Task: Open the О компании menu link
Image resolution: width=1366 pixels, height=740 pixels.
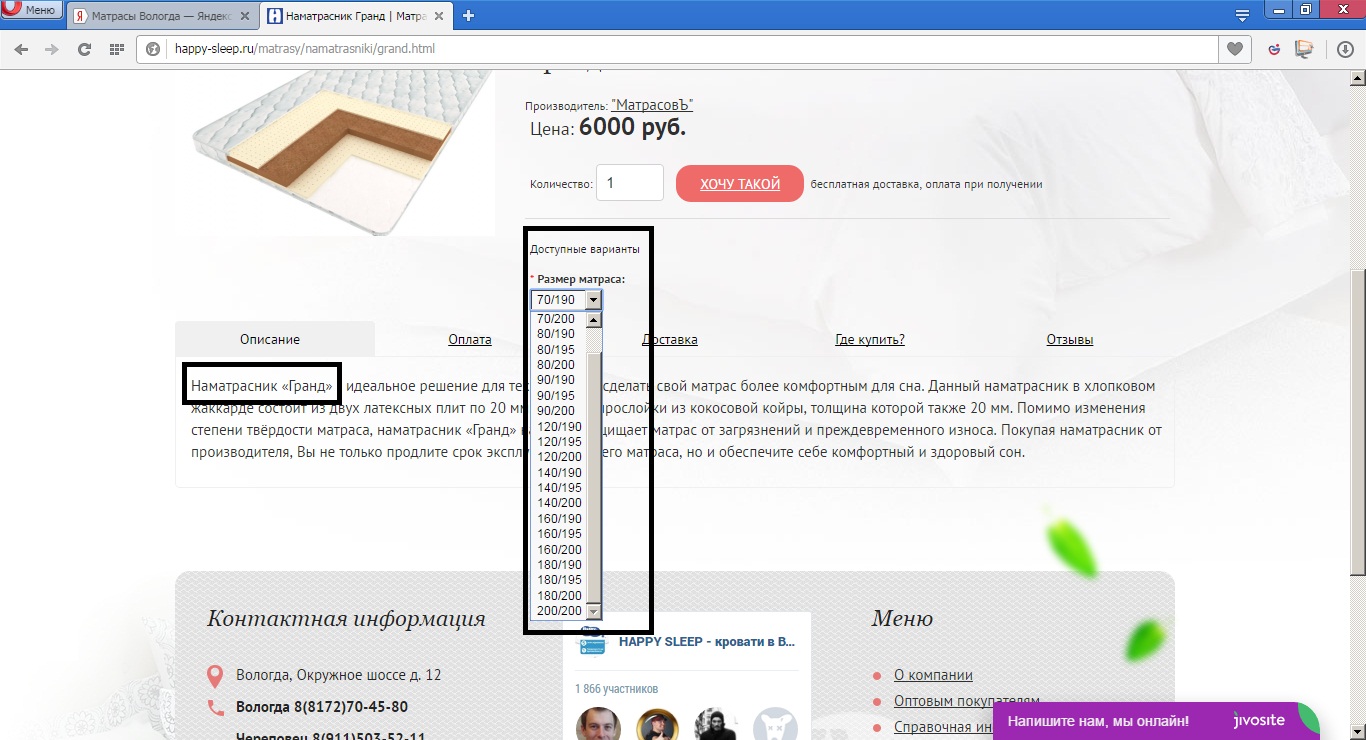Action: click(933, 675)
